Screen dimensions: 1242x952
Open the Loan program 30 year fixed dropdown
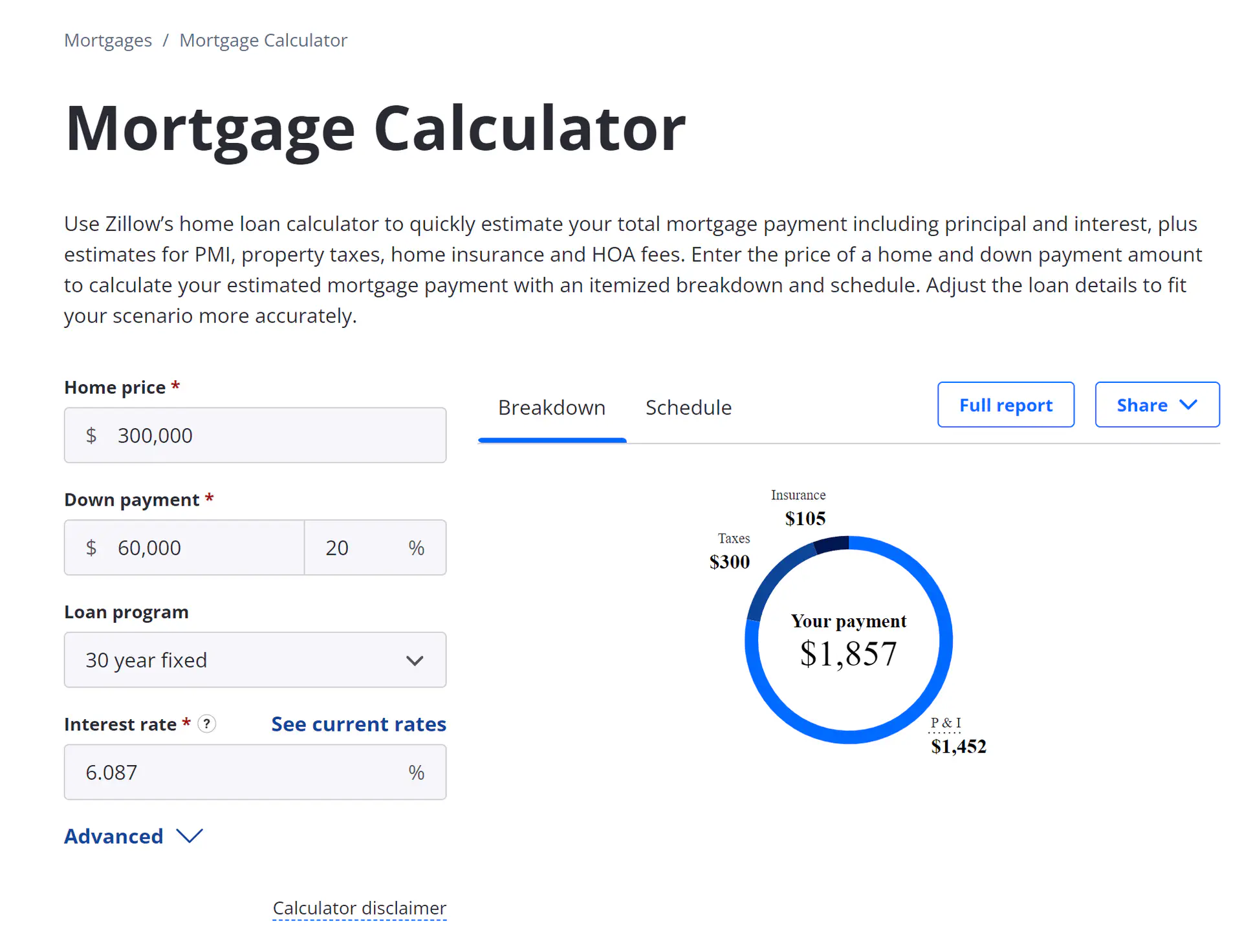(x=255, y=660)
